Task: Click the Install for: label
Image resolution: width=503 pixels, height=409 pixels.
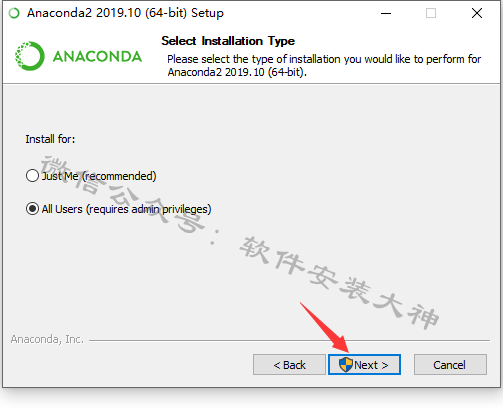Action: point(50,139)
